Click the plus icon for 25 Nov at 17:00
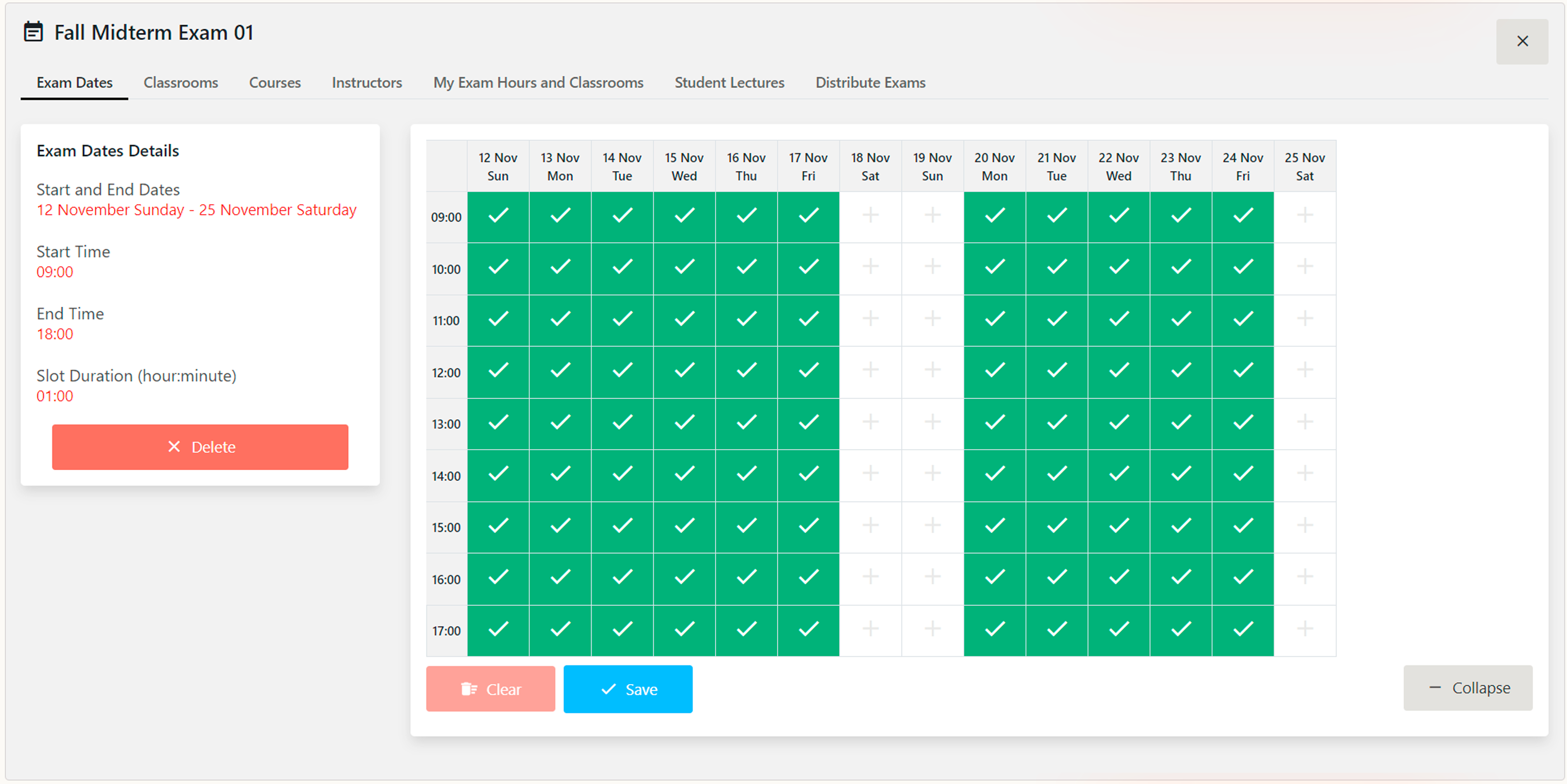The width and height of the screenshot is (1567, 784). coord(1305,630)
